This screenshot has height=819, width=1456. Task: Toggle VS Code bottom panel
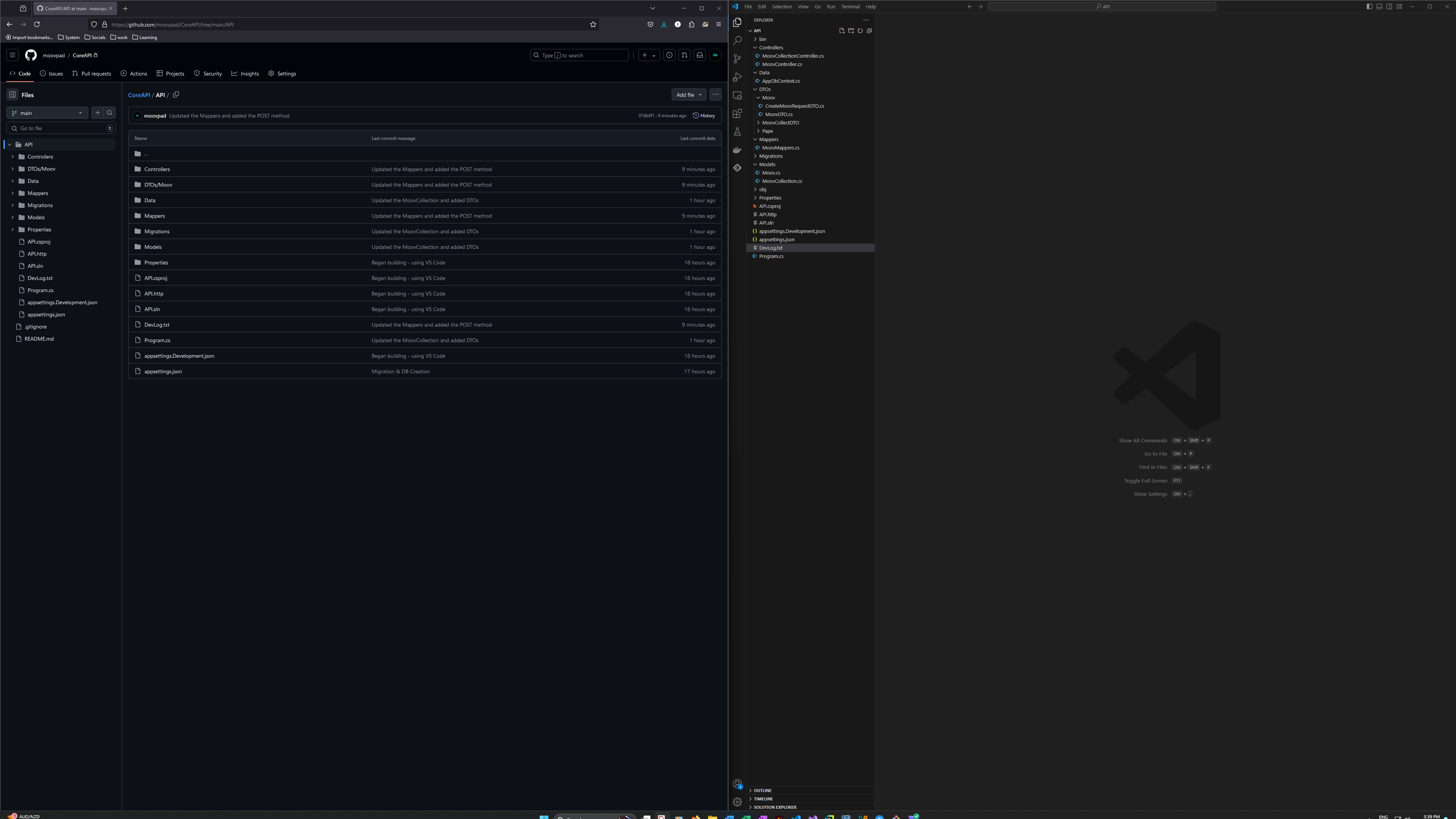1379,7
